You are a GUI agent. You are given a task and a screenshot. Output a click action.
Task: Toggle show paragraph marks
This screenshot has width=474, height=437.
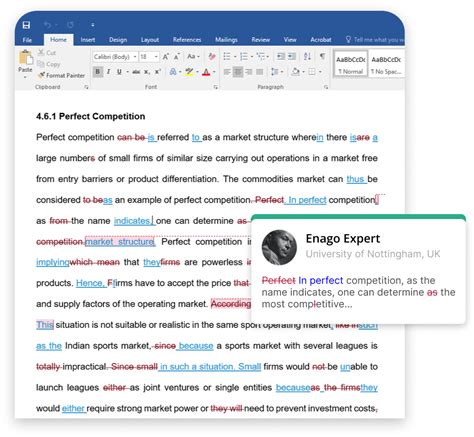(322, 56)
